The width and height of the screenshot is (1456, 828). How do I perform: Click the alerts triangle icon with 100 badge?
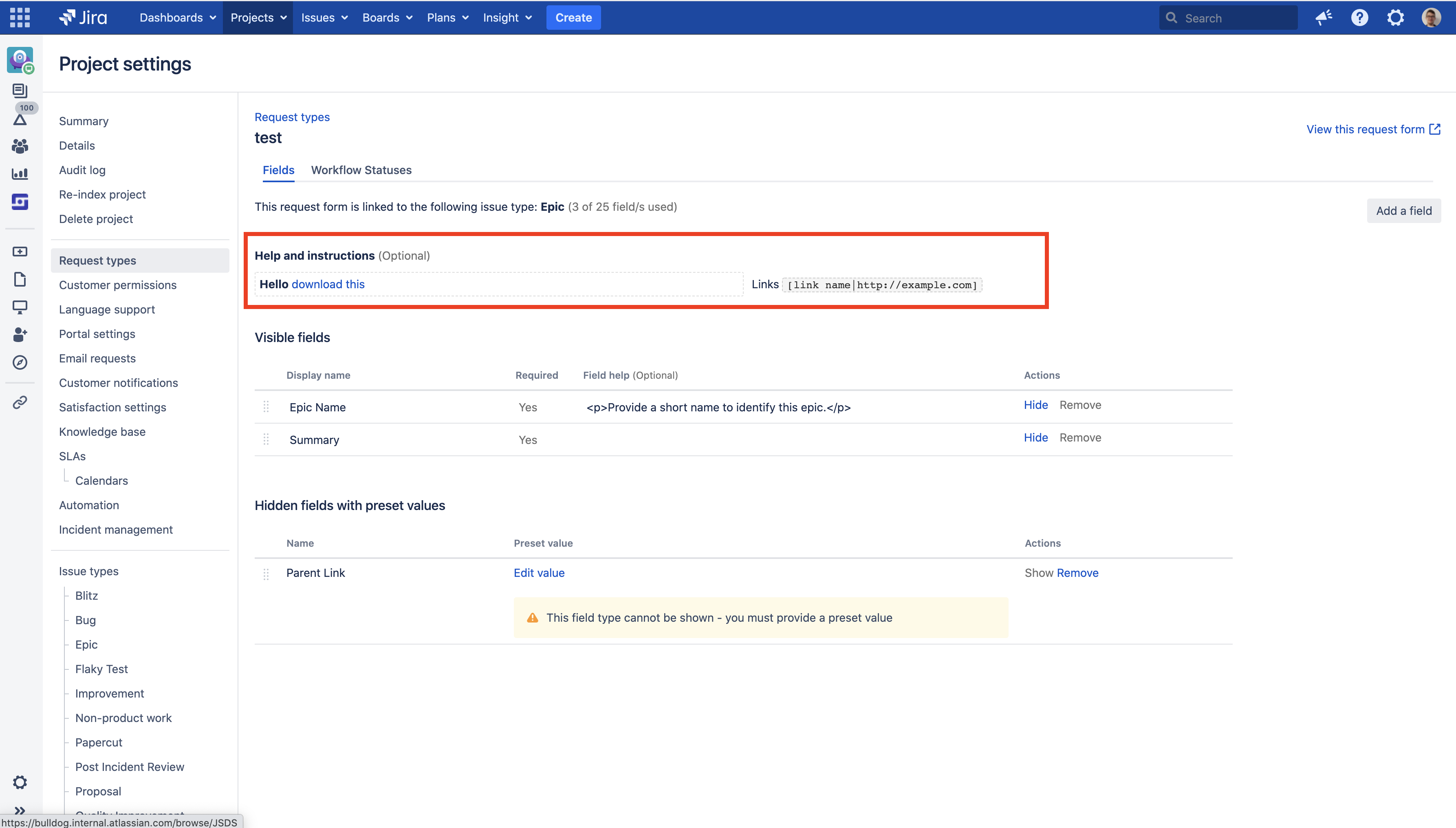tap(20, 119)
